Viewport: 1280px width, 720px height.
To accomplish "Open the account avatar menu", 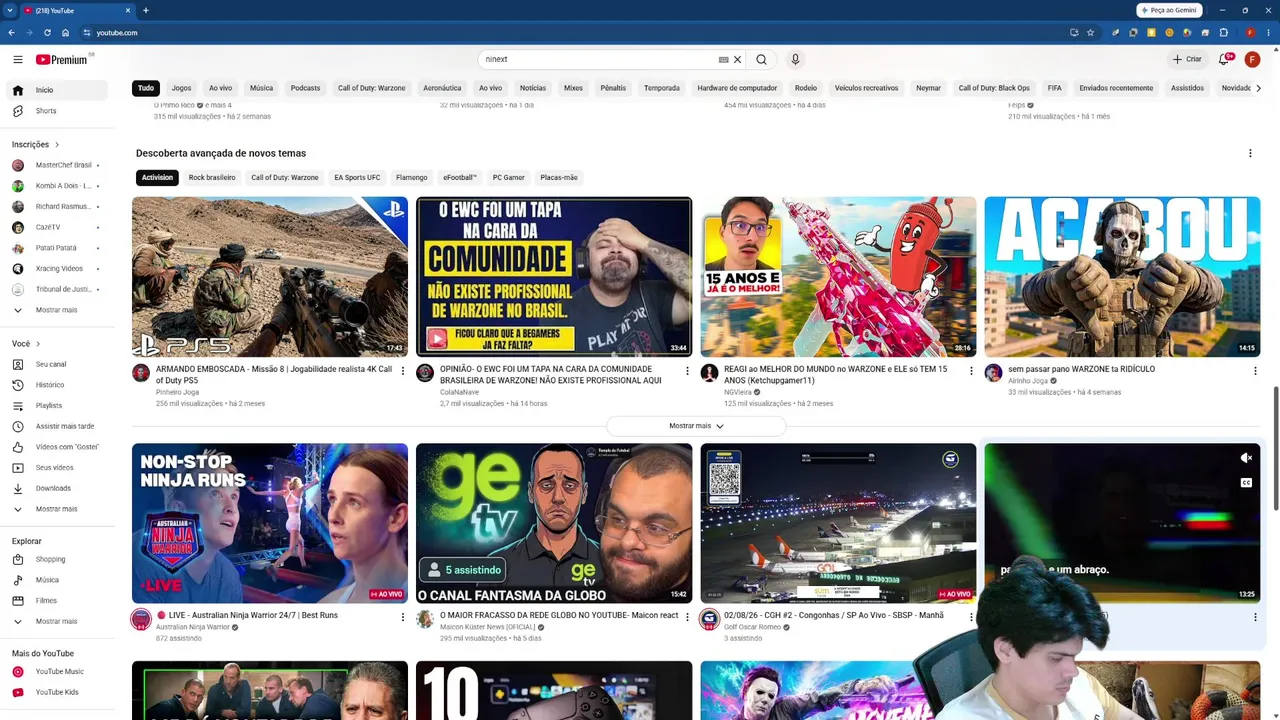I will tap(1252, 60).
